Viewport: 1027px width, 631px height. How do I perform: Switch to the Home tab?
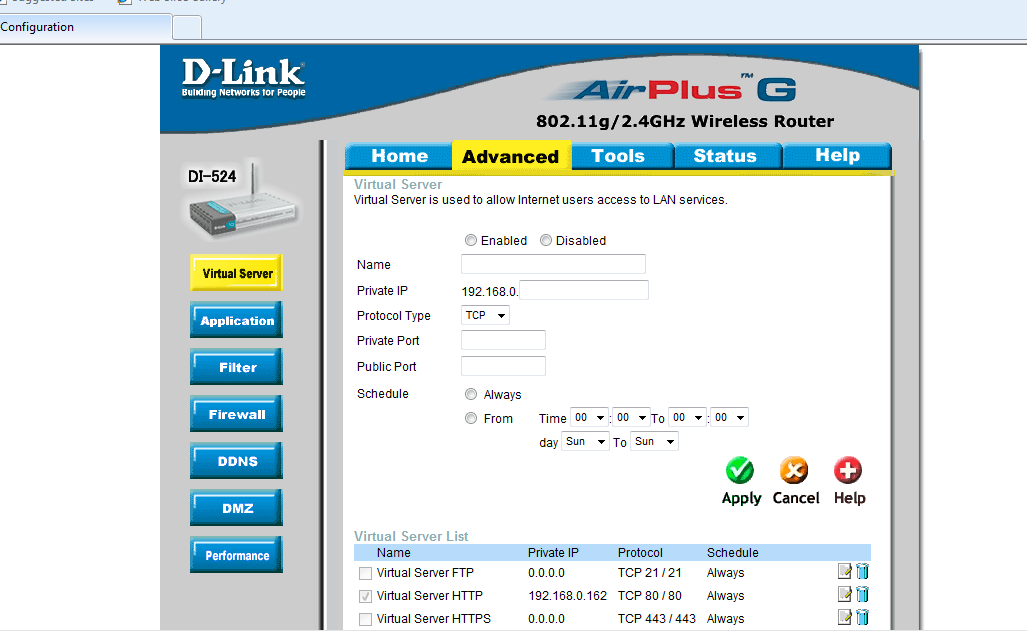pos(399,156)
